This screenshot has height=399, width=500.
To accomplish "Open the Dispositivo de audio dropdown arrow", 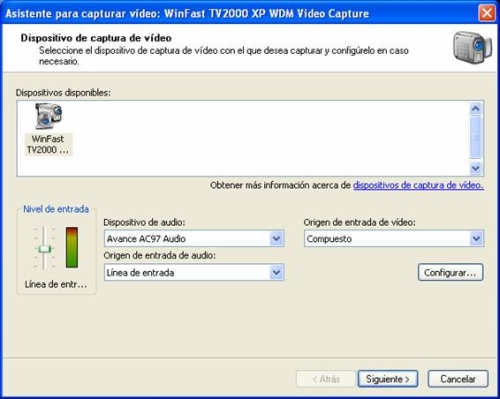I will tap(276, 238).
